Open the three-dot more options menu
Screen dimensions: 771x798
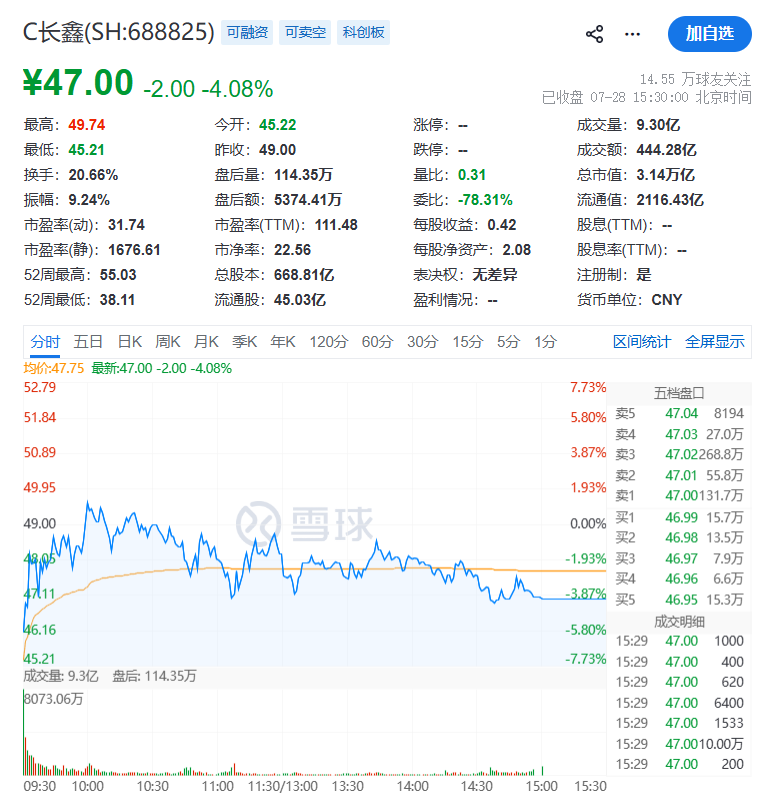(632, 34)
